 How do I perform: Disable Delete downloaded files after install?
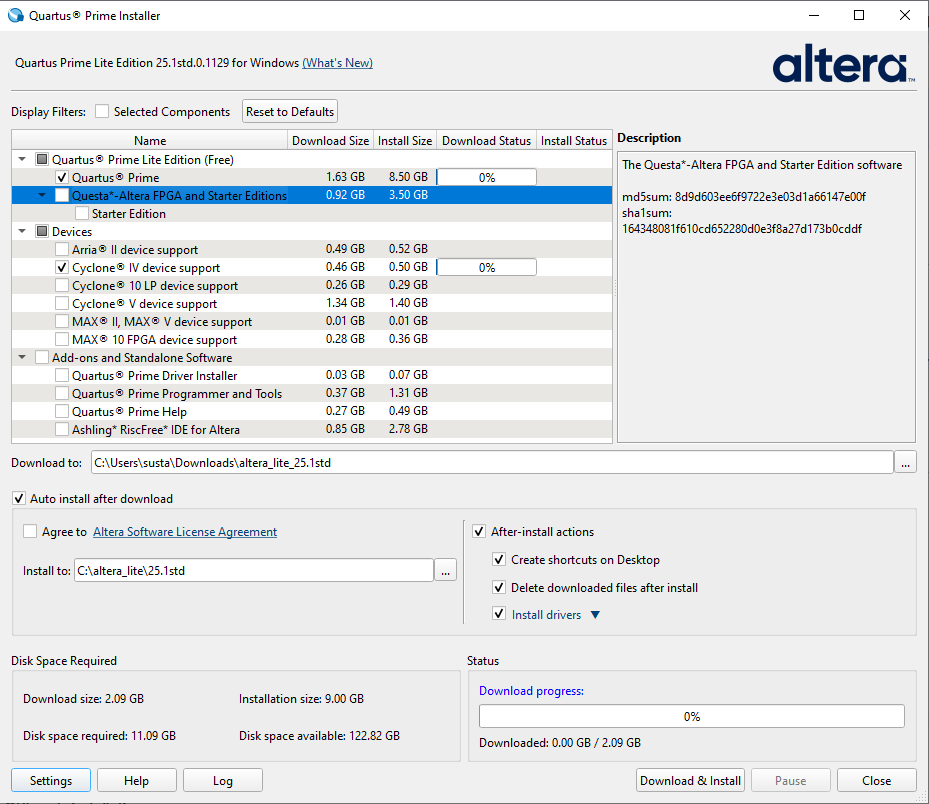coord(499,588)
